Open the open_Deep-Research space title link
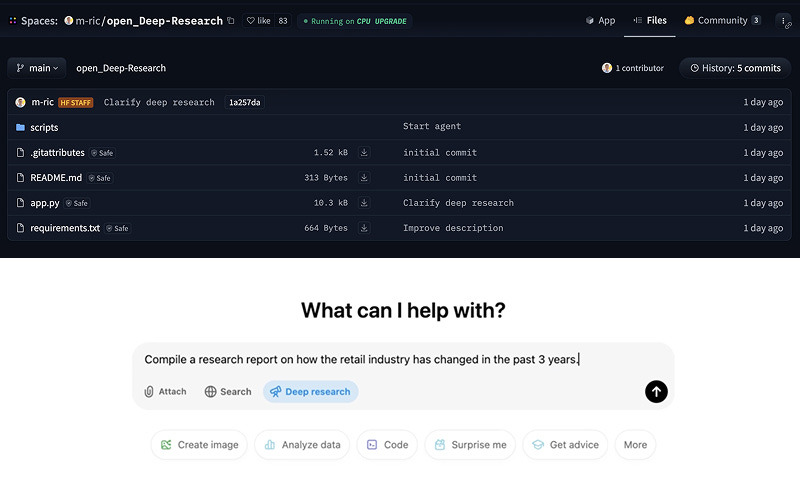The width and height of the screenshot is (800, 502). point(164,21)
